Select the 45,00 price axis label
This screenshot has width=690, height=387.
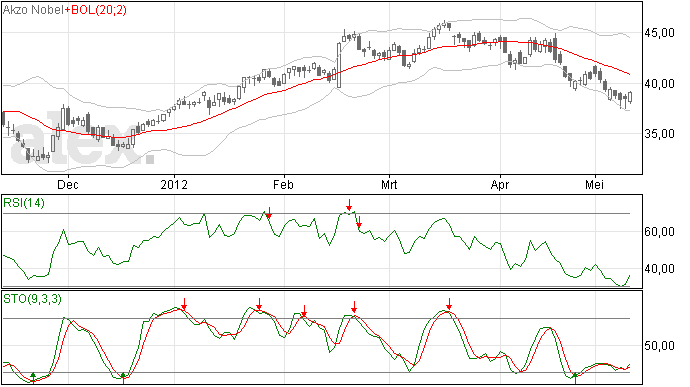[x=660, y=33]
